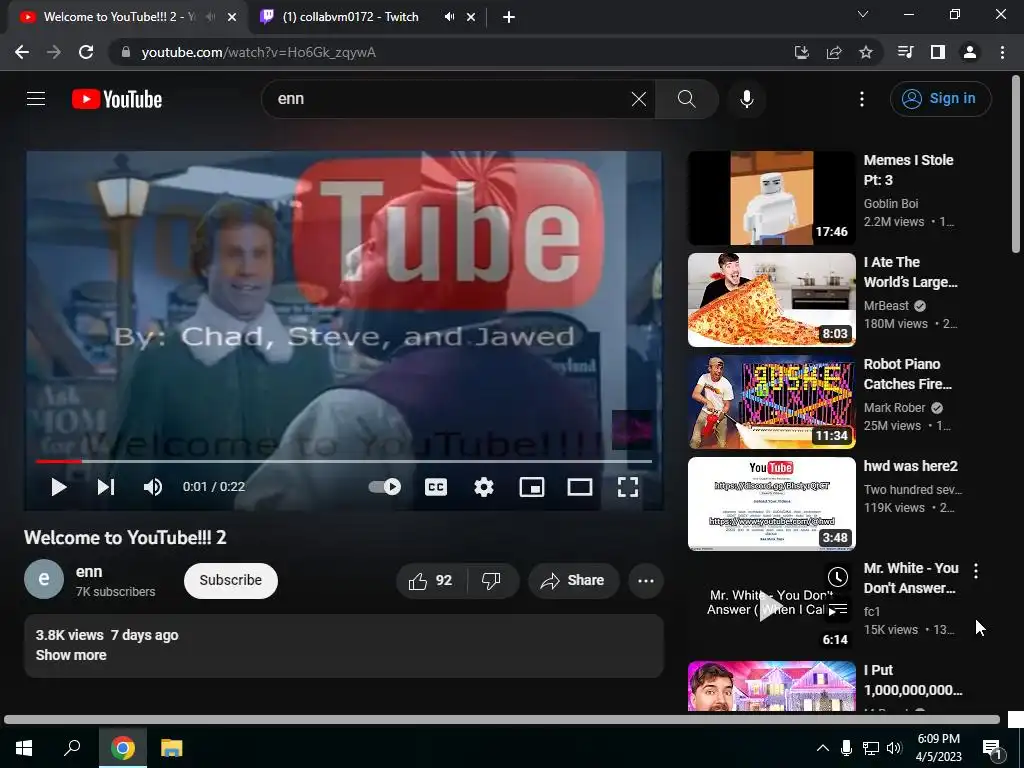Toggle the autoplay switch
This screenshot has height=768, width=1024.
(x=385, y=487)
